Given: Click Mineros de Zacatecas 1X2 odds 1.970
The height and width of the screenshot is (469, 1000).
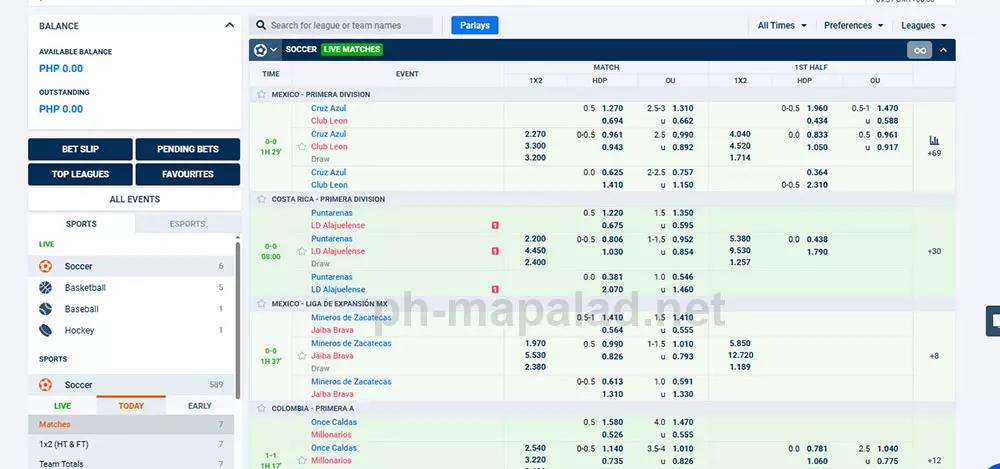Looking at the screenshot, I should (x=535, y=344).
